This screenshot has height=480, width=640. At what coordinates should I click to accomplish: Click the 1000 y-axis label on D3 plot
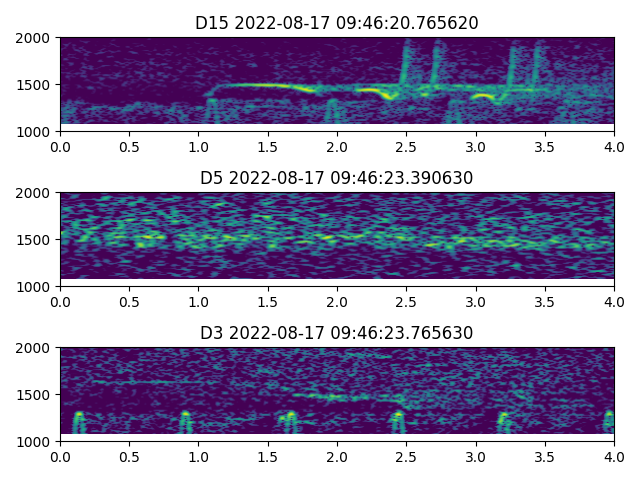point(36,441)
